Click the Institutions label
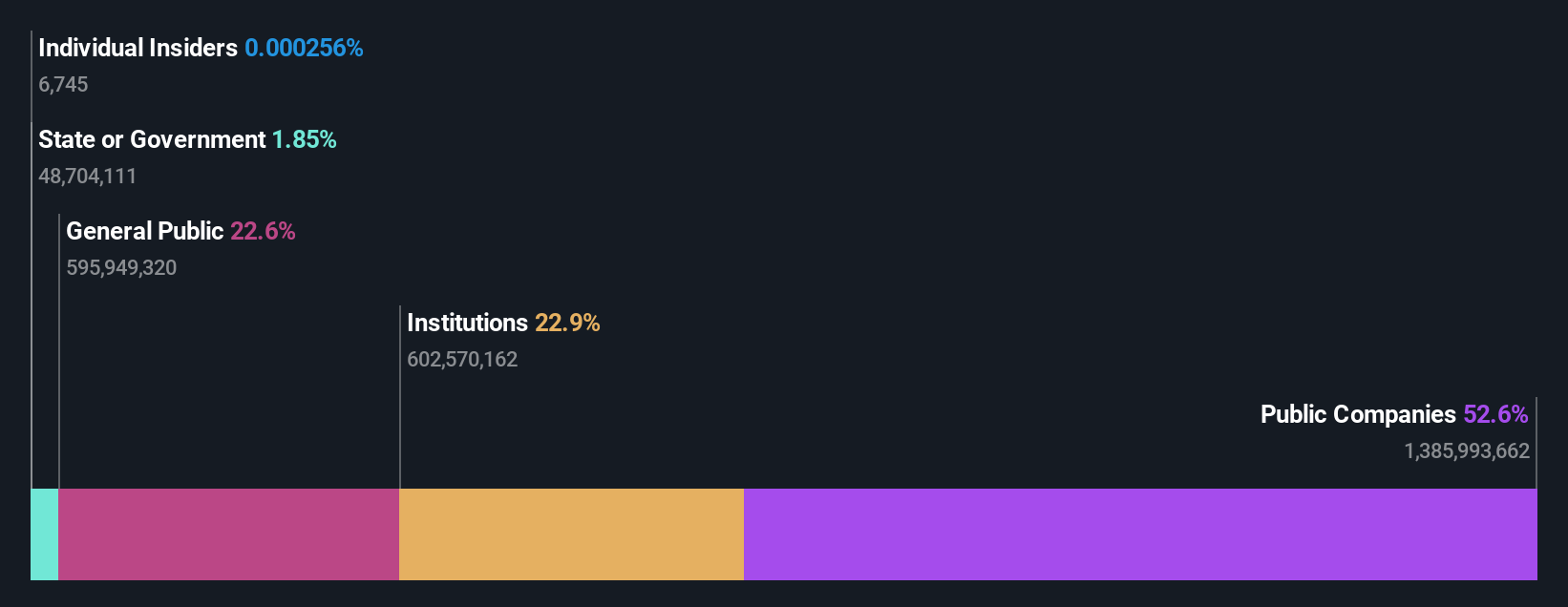1568x607 pixels. pos(468,323)
